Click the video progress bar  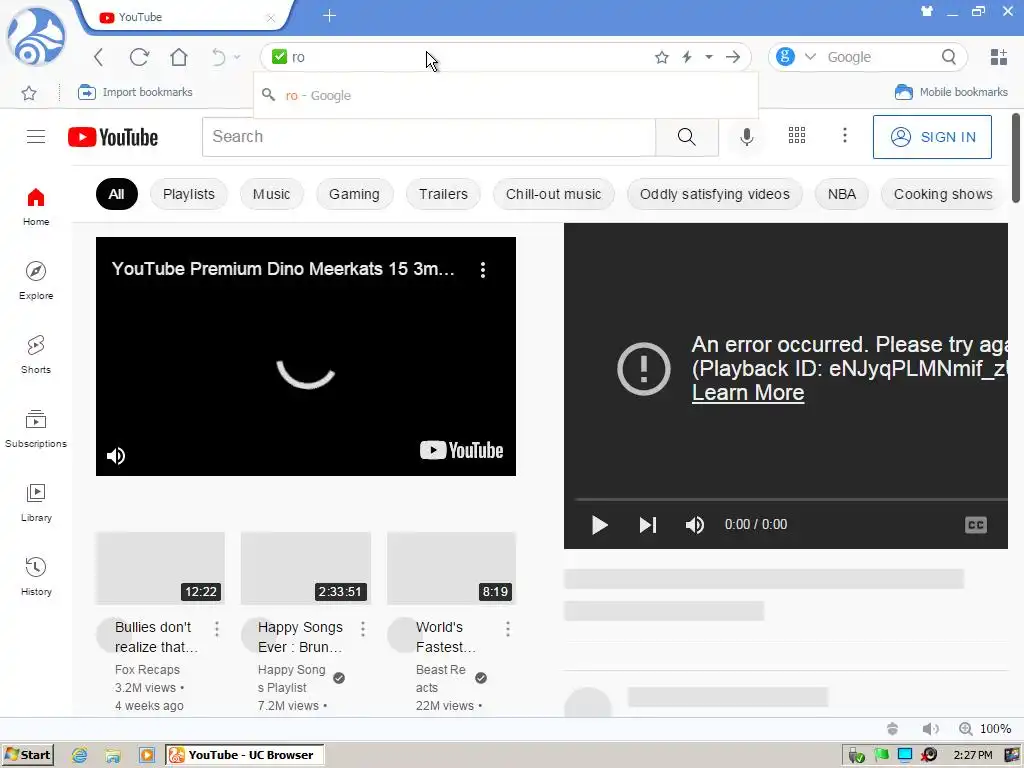[x=791, y=500]
